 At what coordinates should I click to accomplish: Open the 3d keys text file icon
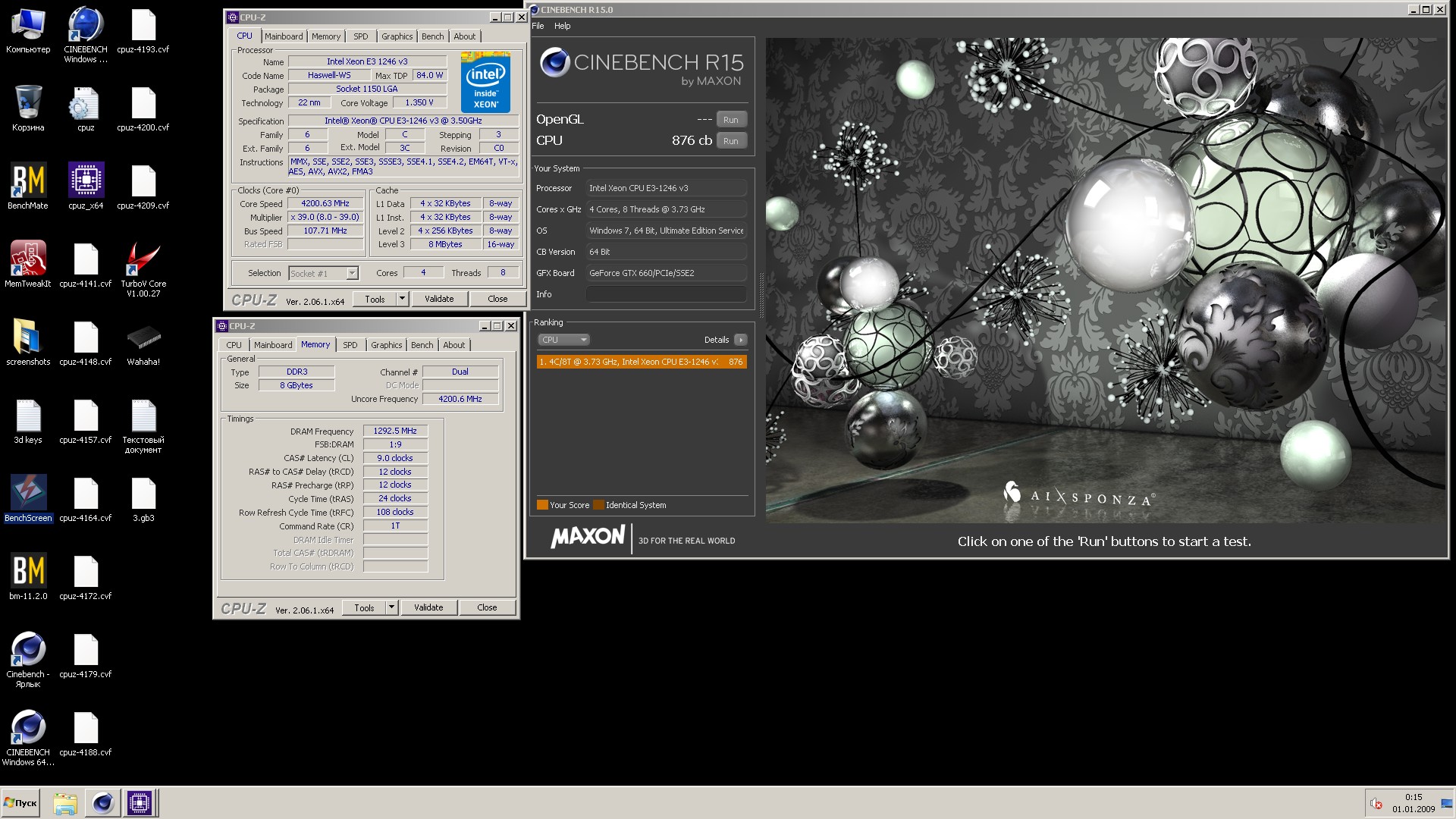point(28,421)
